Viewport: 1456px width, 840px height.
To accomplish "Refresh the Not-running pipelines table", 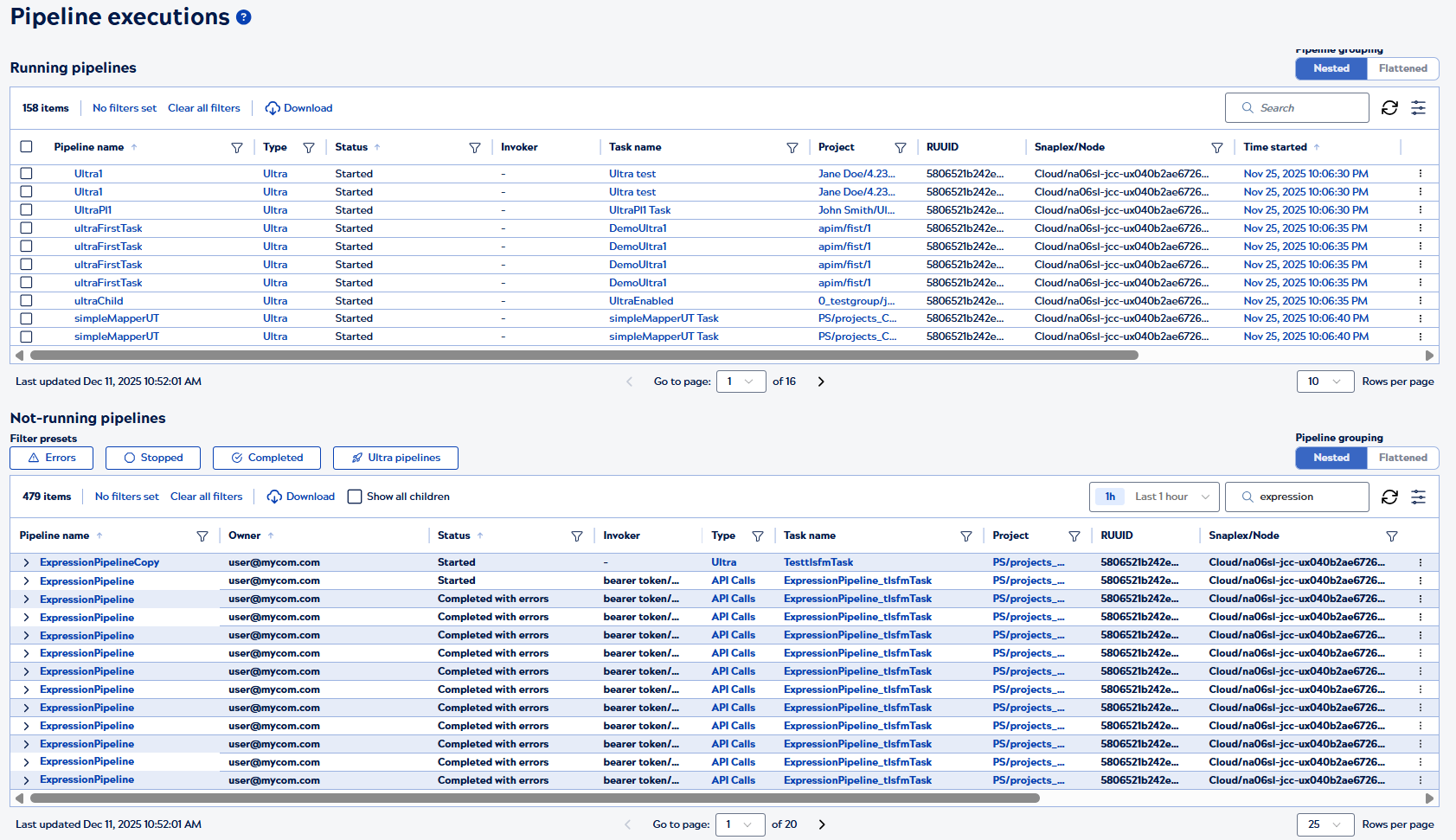I will 1389,497.
